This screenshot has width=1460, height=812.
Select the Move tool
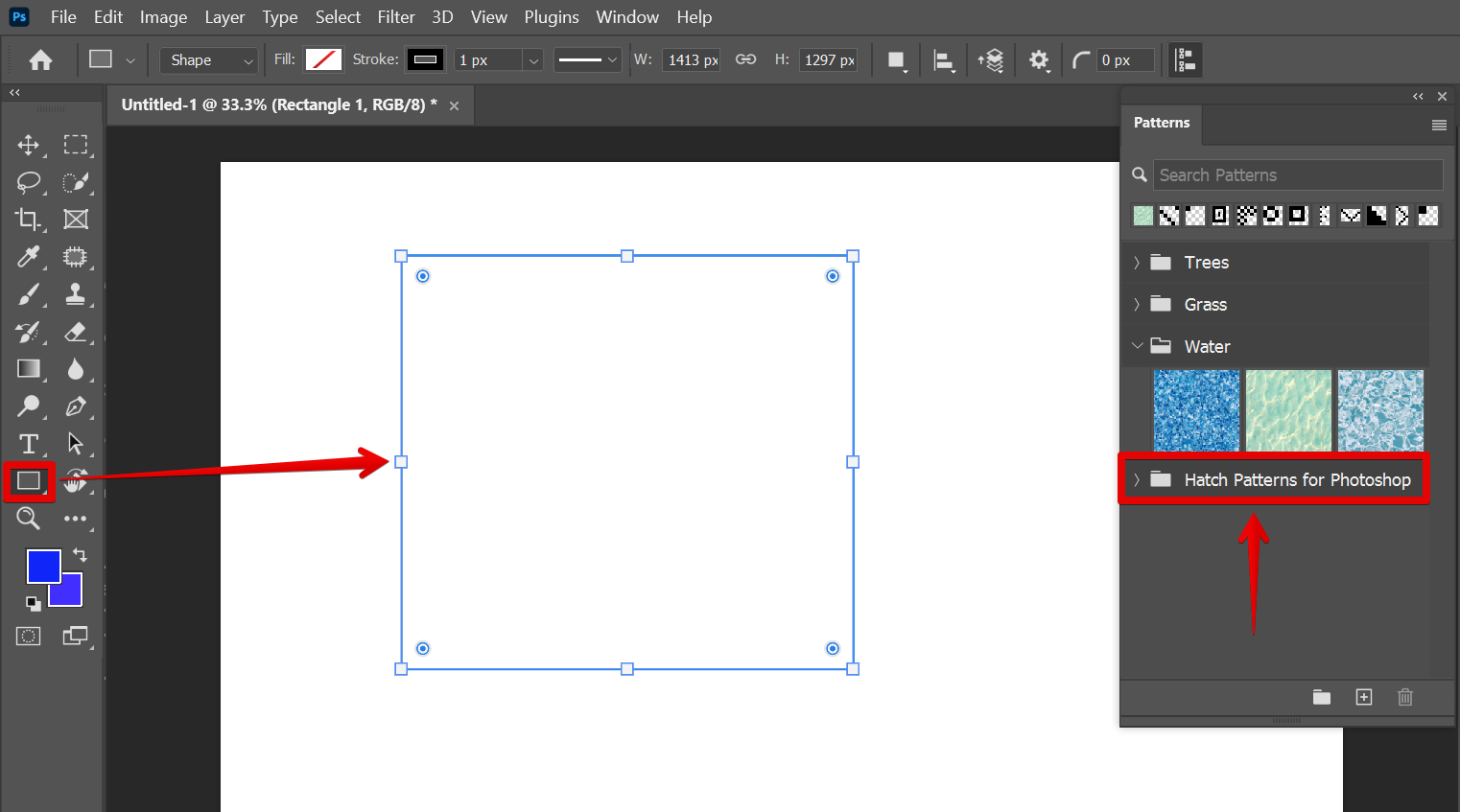(29, 145)
